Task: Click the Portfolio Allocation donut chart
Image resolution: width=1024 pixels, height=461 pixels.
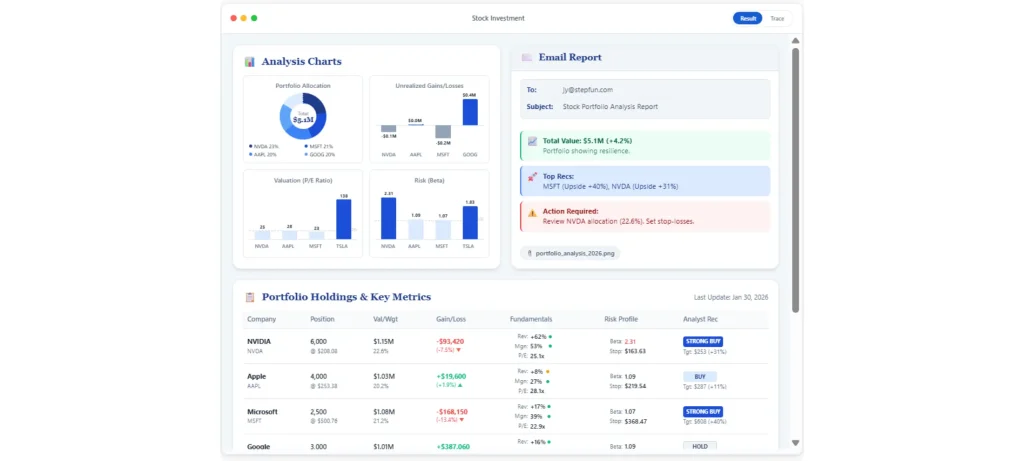Action: click(303, 116)
